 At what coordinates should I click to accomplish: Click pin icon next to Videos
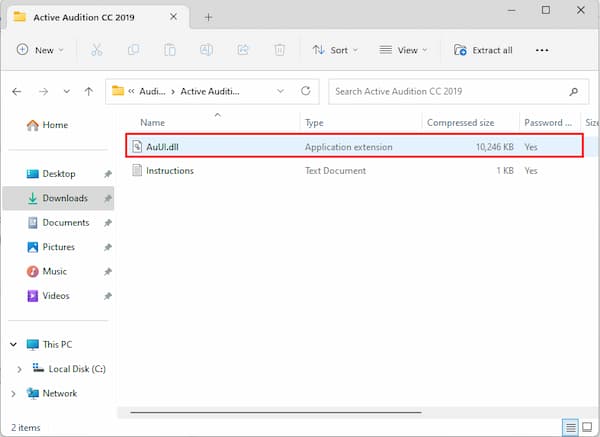108,296
